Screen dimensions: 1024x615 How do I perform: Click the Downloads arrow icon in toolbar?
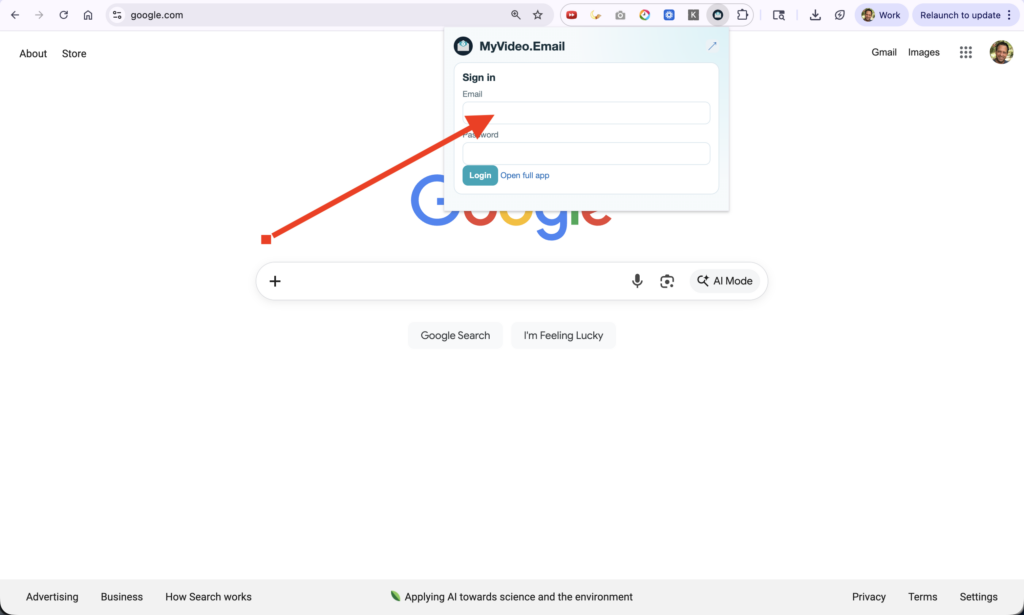pyautogui.click(x=815, y=15)
